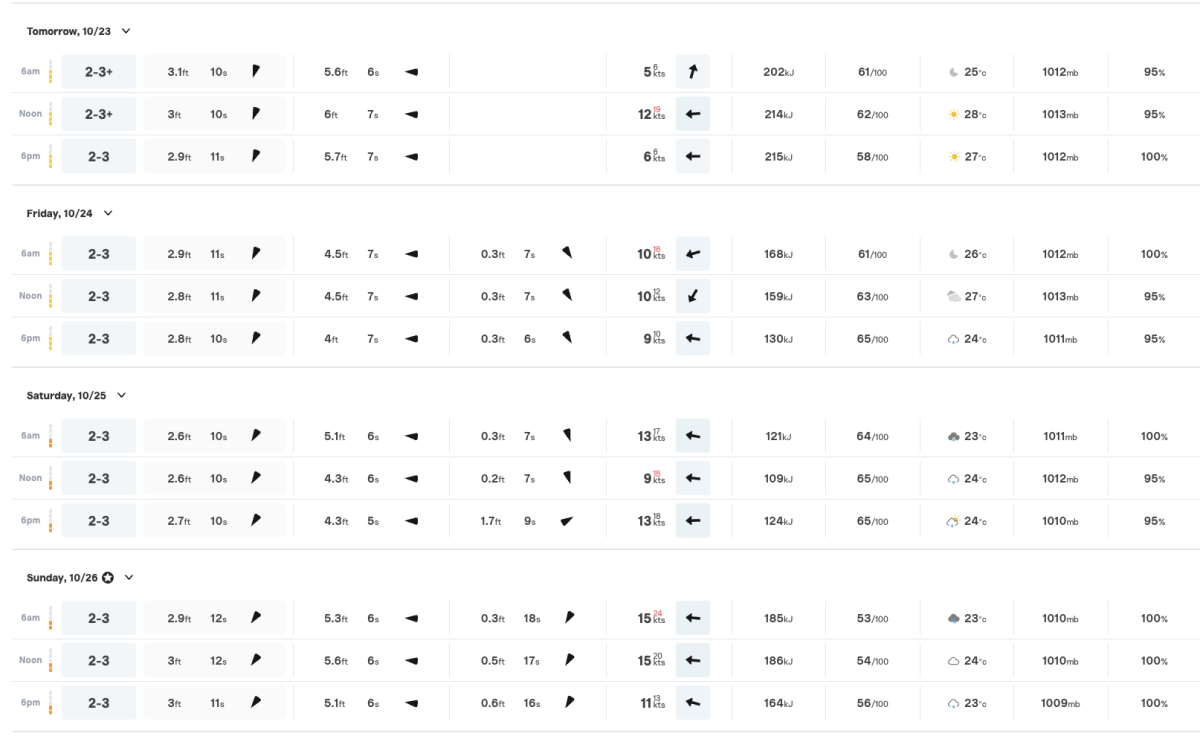1200x736 pixels.
Task: Click the star badge beside Sunday, 10/26
Action: [x=107, y=578]
